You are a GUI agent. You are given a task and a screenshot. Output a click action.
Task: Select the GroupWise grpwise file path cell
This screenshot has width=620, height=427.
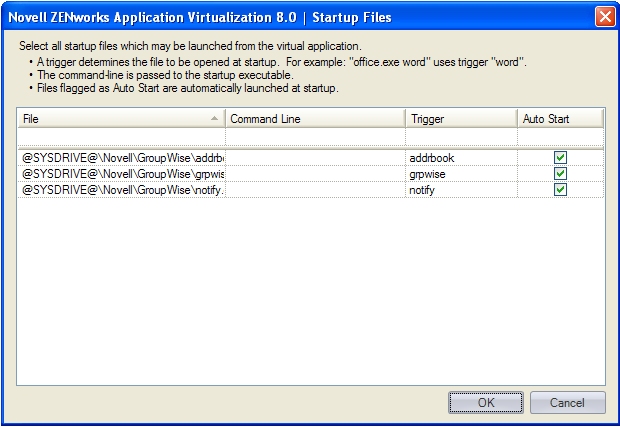pyautogui.click(x=122, y=174)
